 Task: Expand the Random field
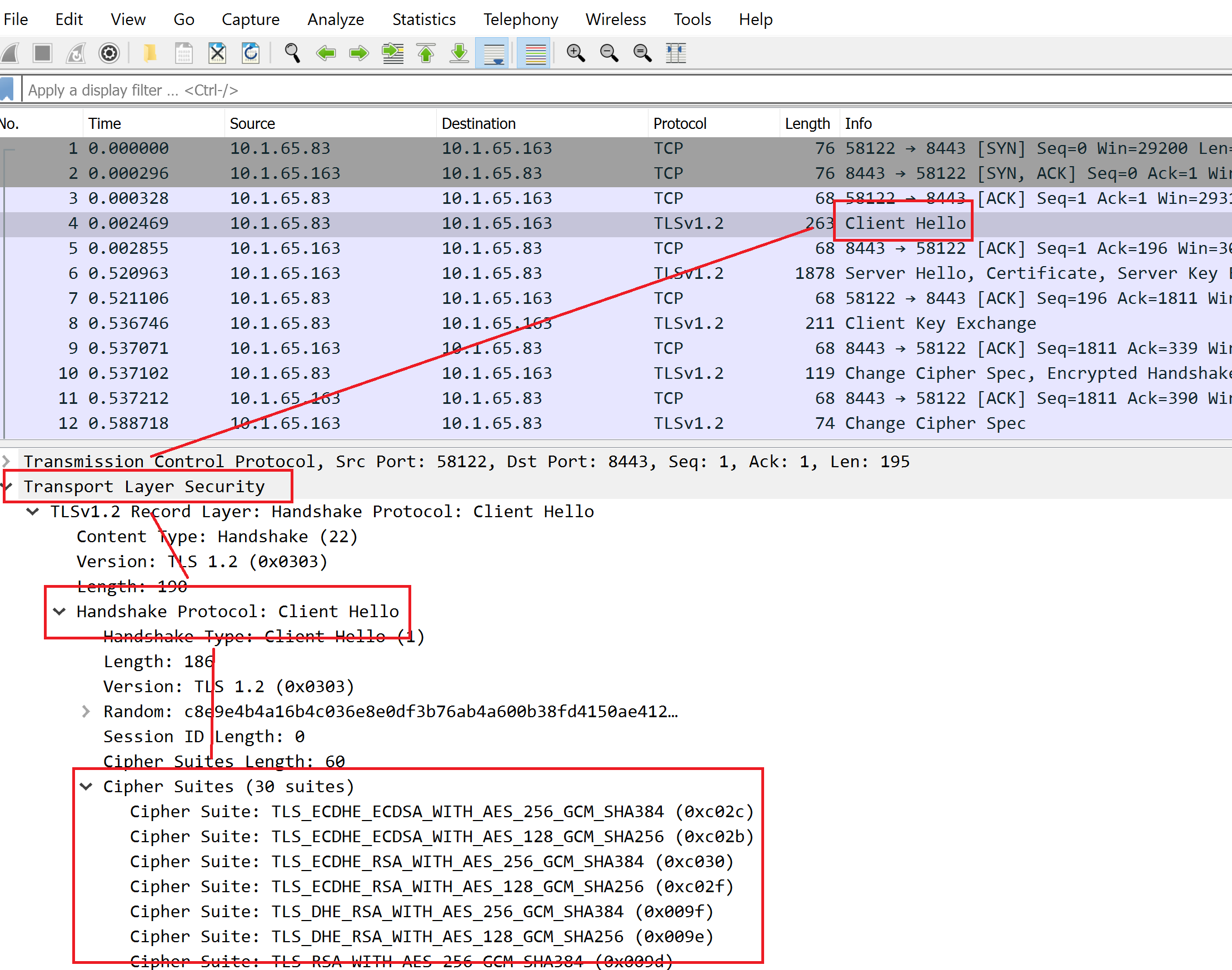pos(86,711)
